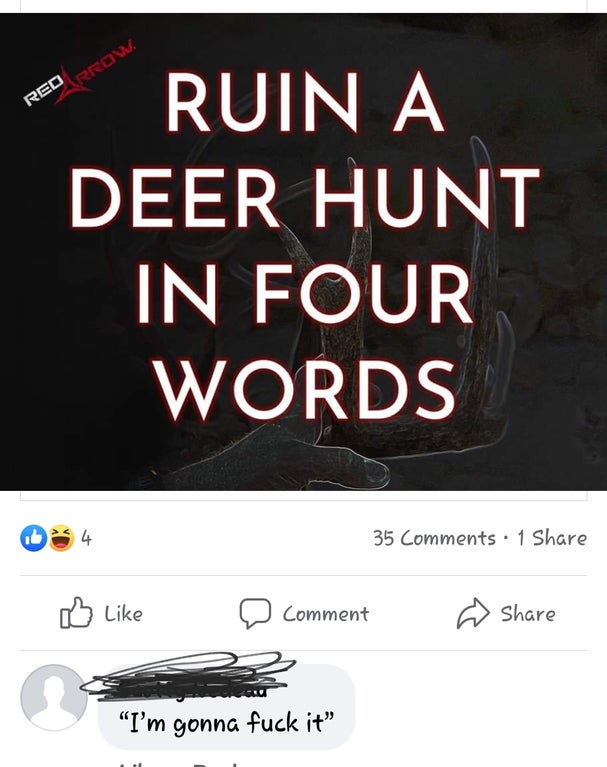607x767 pixels.
Task: Click the Comment speech bubble icon
Action: pos(255,613)
